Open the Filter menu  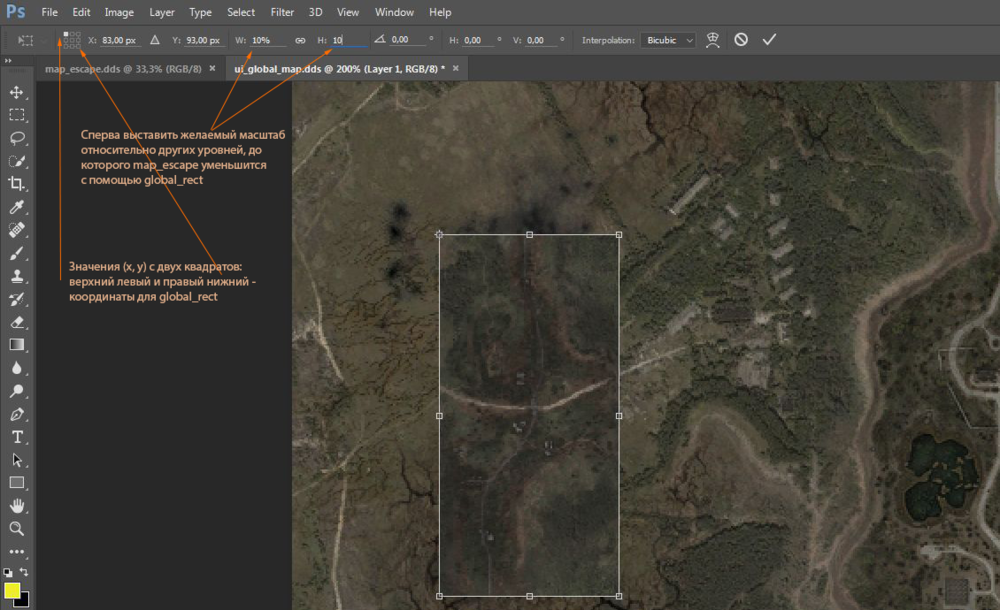coord(282,13)
